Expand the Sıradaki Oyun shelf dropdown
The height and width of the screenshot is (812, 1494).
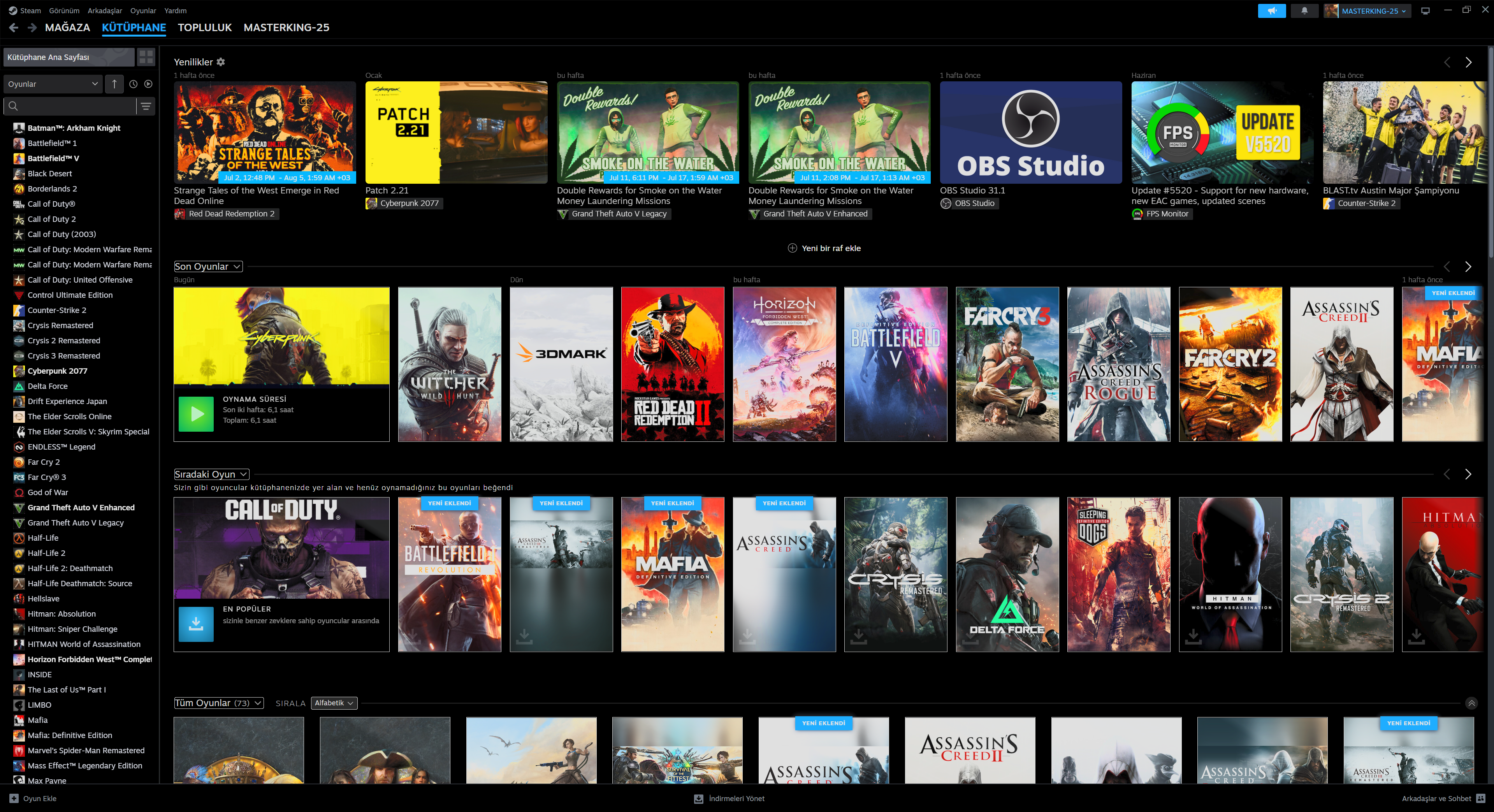211,474
